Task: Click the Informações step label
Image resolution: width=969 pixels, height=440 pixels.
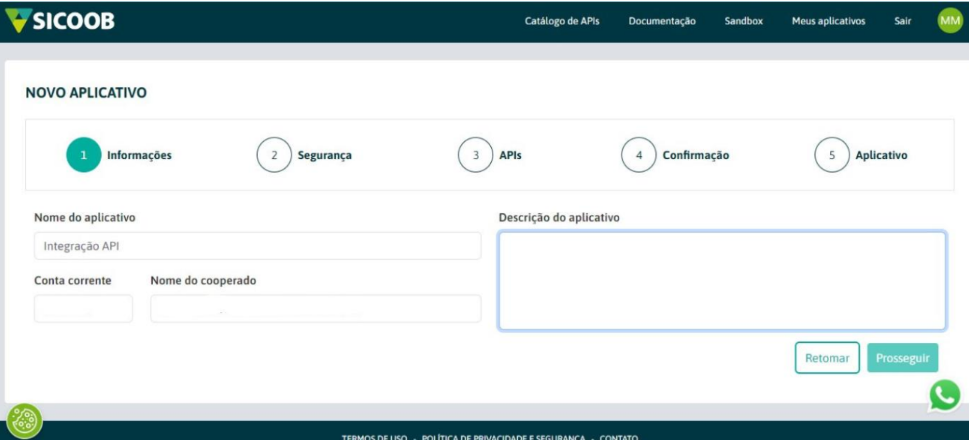Action: coord(139,156)
